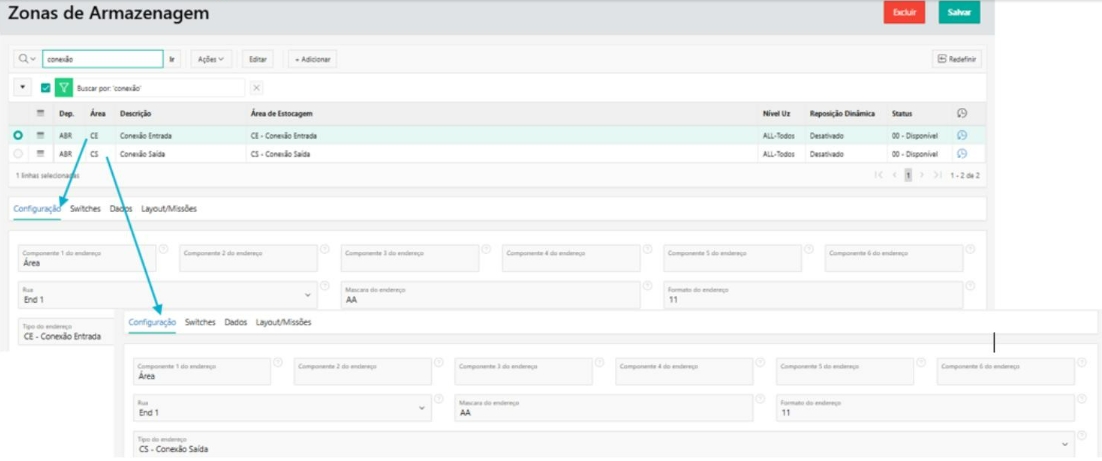The width and height of the screenshot is (1102, 461).
Task: Collapse the filter bar with triangle toggle
Action: click(x=22, y=88)
